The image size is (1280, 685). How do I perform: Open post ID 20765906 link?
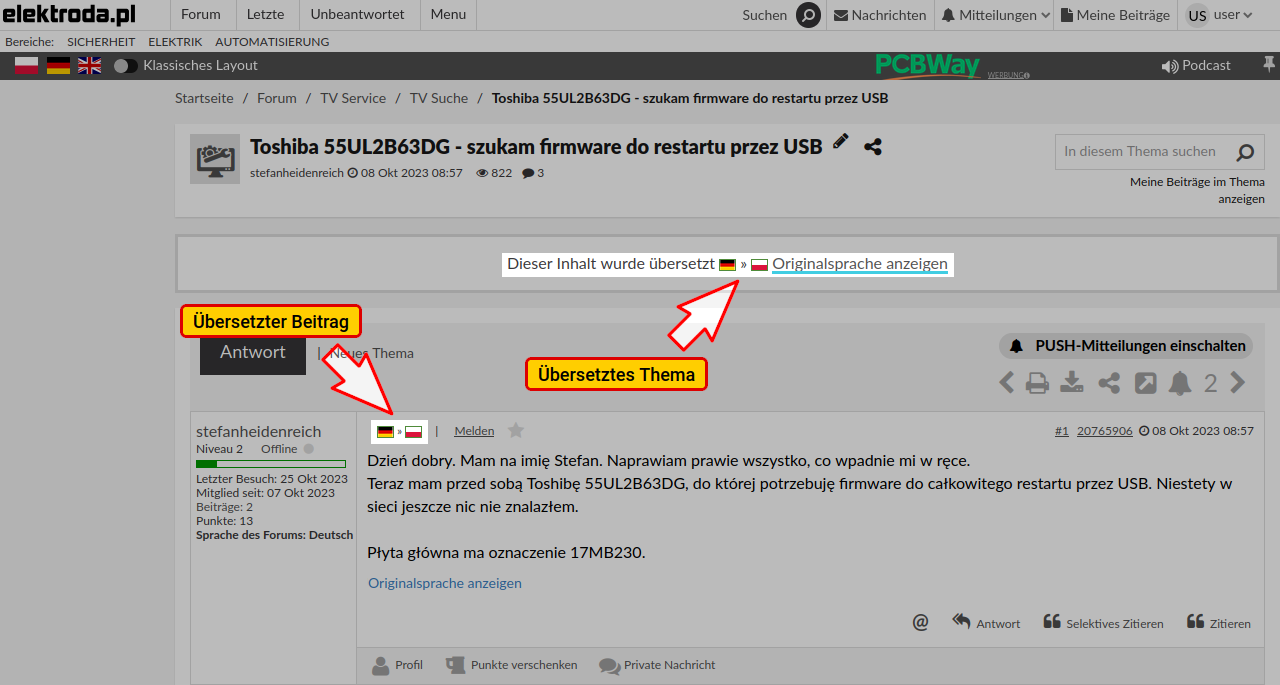pos(1105,431)
